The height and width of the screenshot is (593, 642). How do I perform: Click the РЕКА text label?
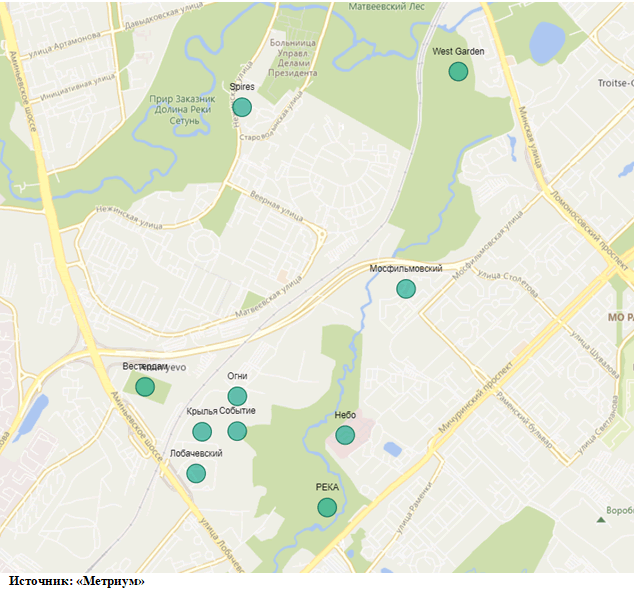click(327, 487)
